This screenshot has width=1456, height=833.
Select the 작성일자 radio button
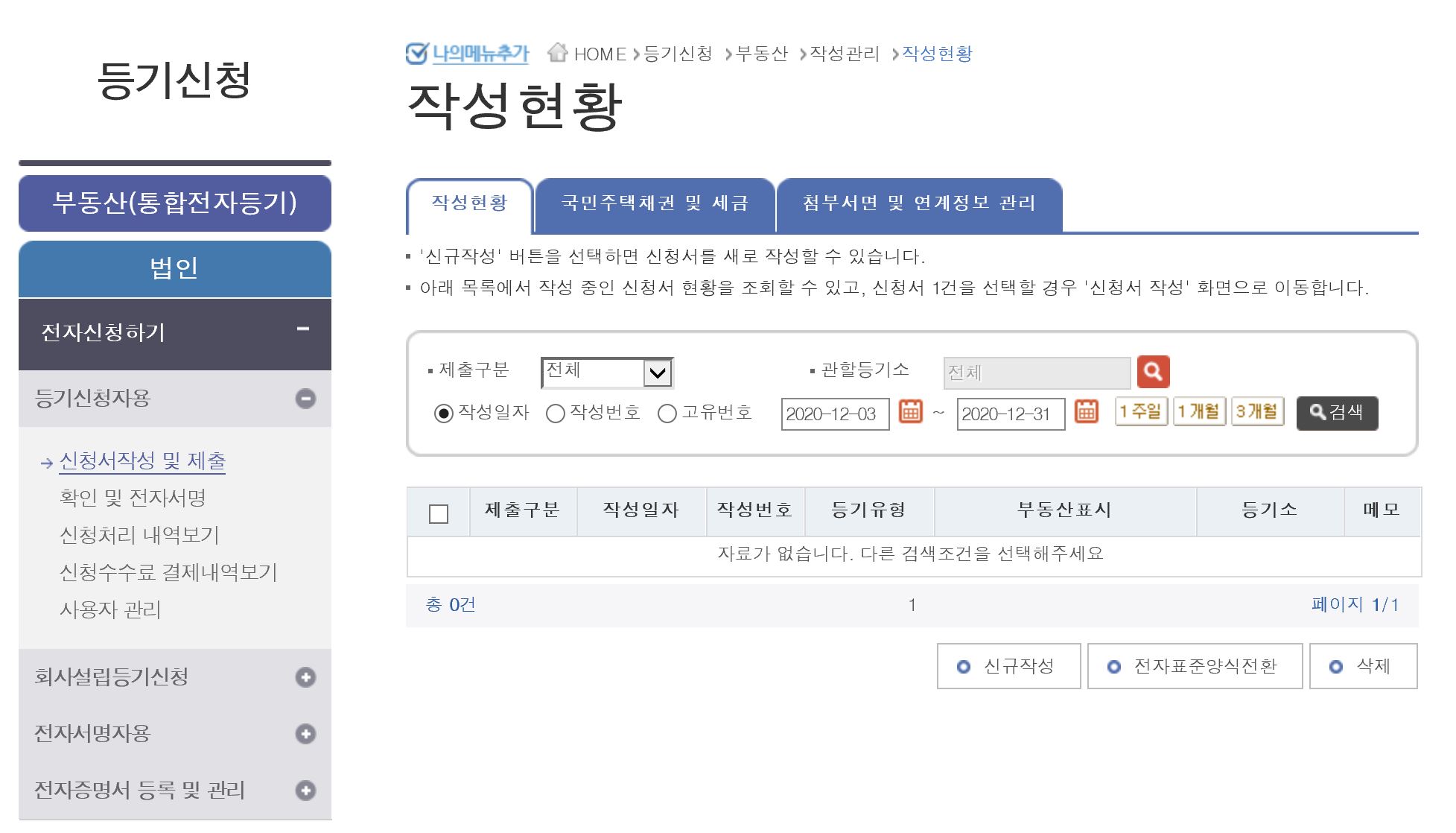444,414
